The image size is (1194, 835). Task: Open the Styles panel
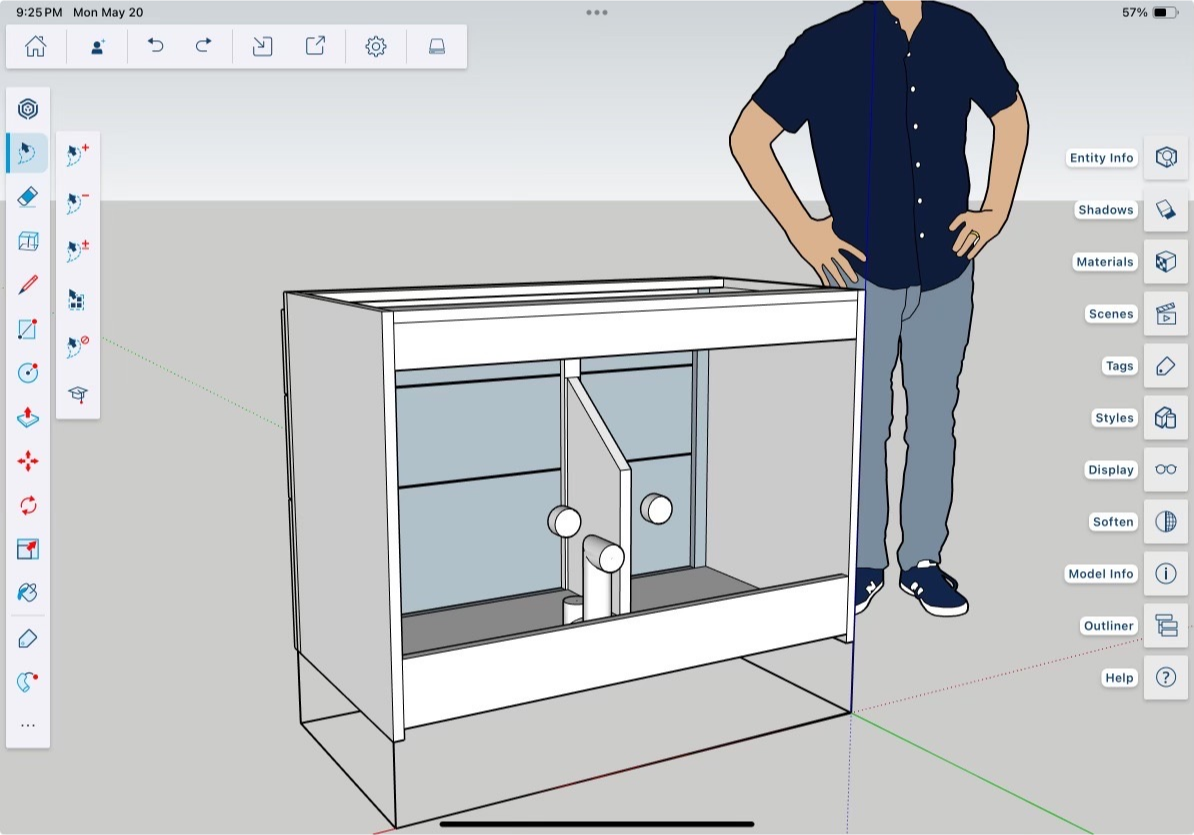coord(1165,418)
